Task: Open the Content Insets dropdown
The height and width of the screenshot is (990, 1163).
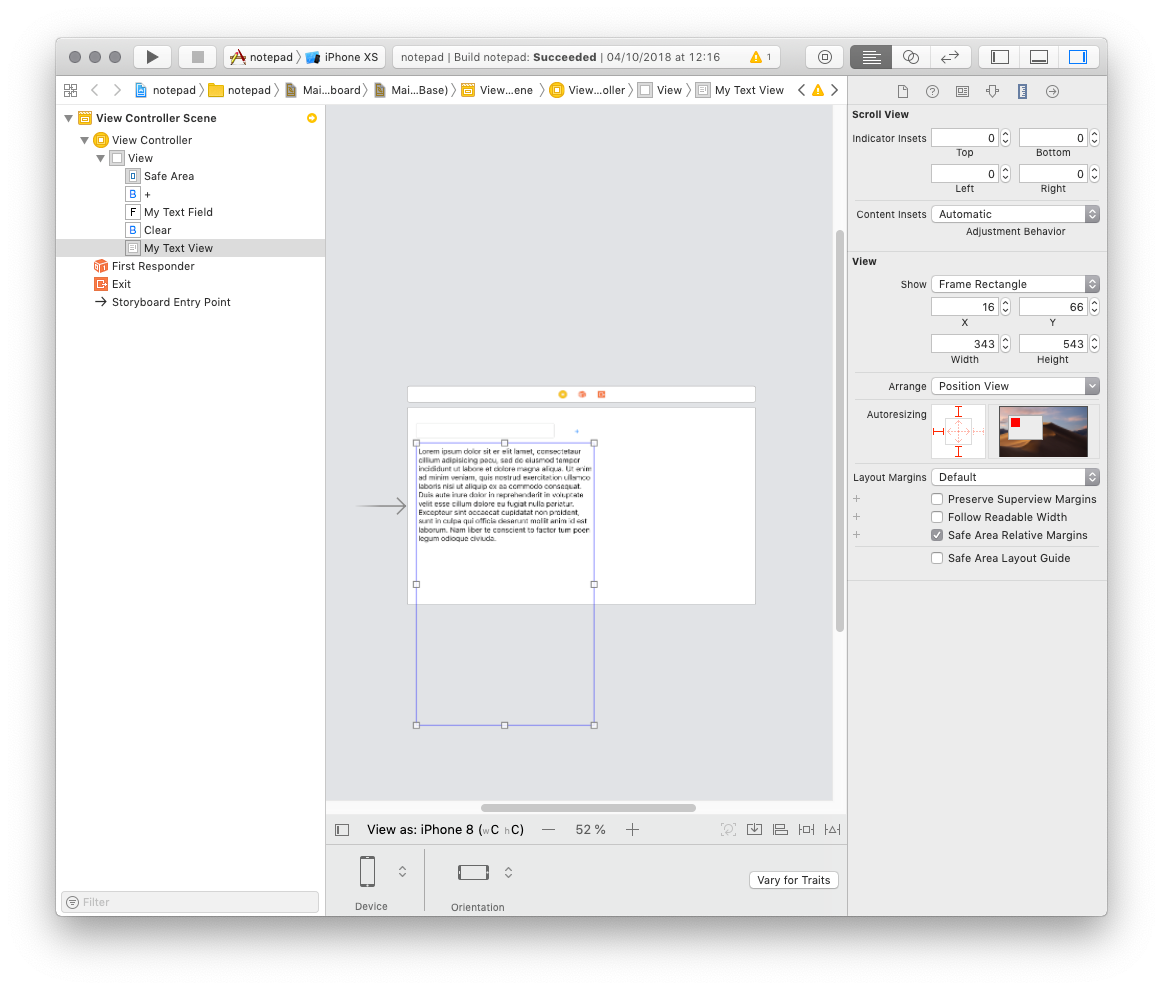Action: 1014,214
